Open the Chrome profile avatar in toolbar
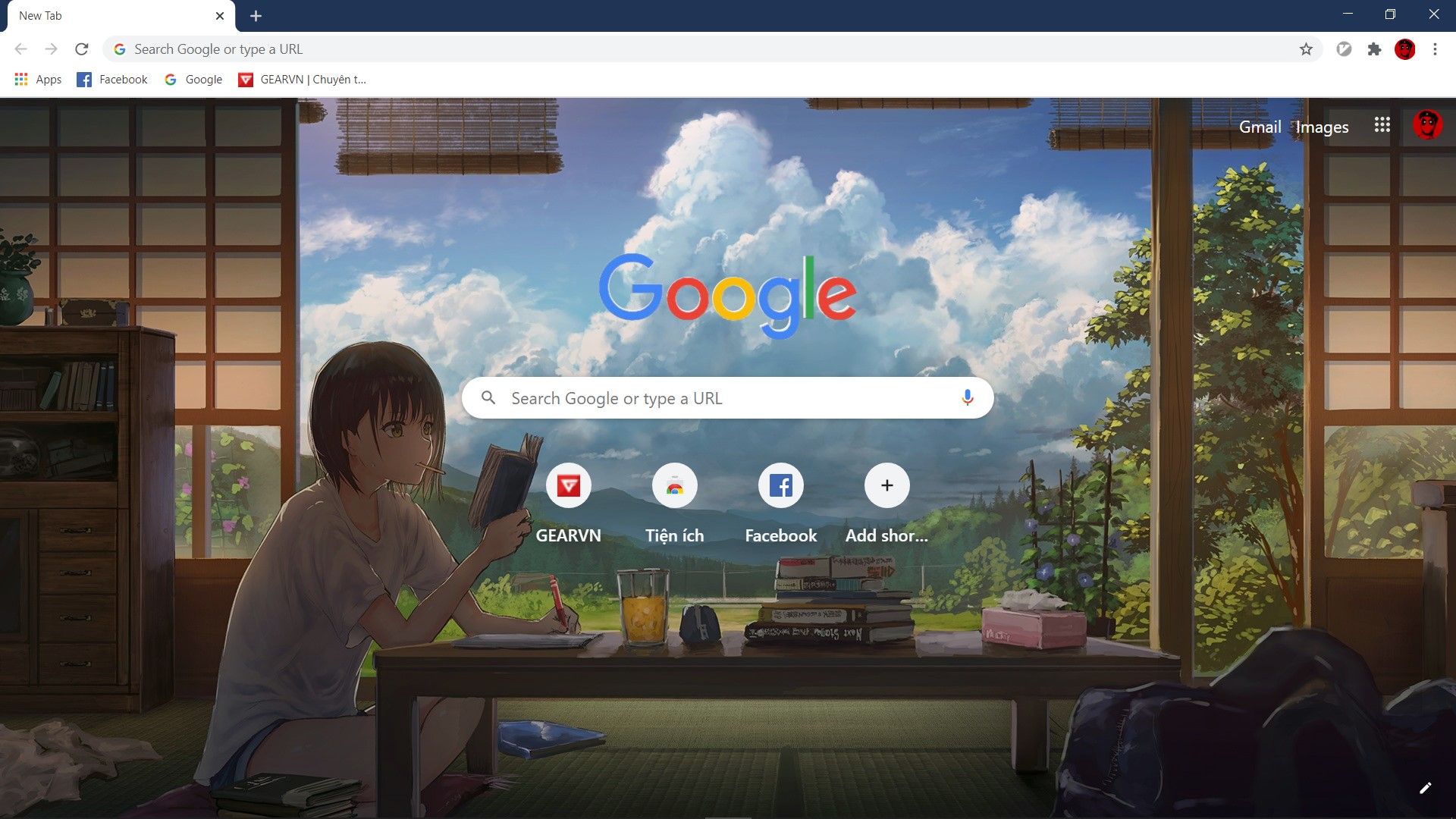The image size is (1456, 819). coord(1404,49)
